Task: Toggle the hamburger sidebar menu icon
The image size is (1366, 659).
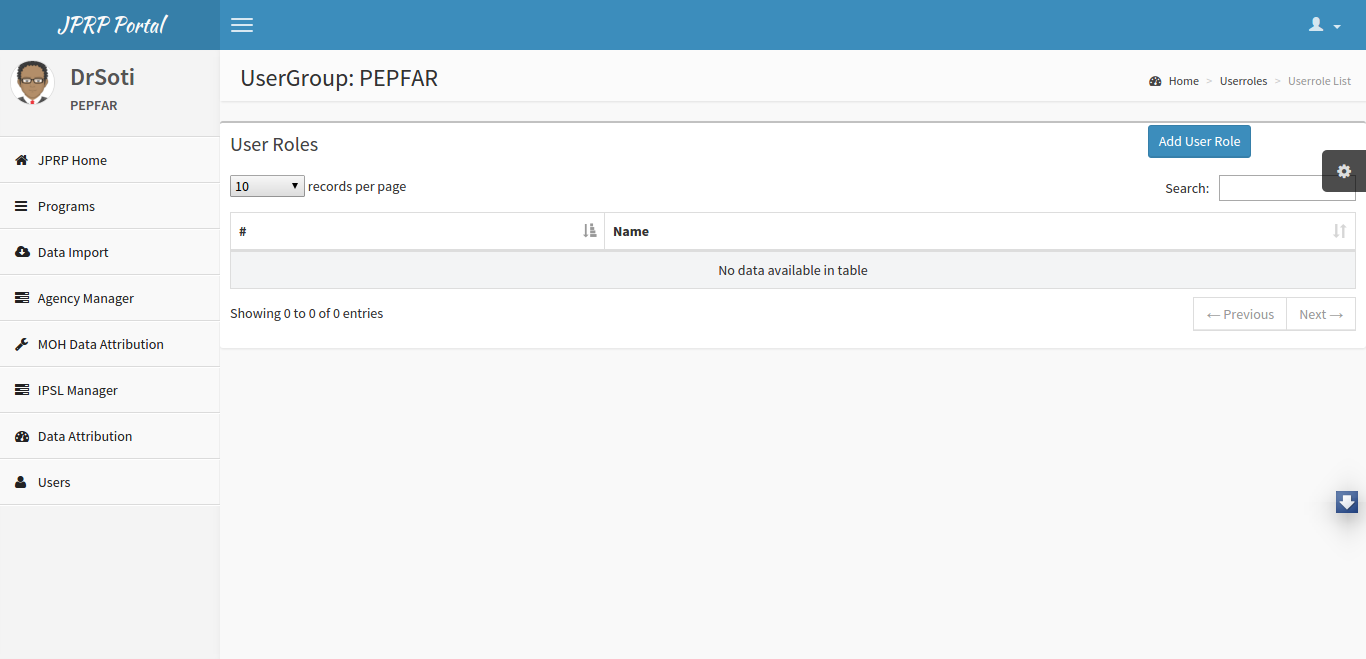Action: click(x=242, y=25)
